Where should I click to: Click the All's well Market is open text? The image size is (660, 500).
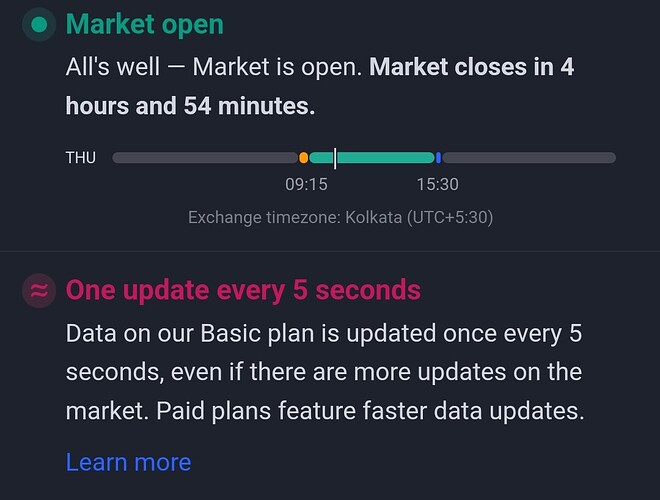tap(214, 67)
